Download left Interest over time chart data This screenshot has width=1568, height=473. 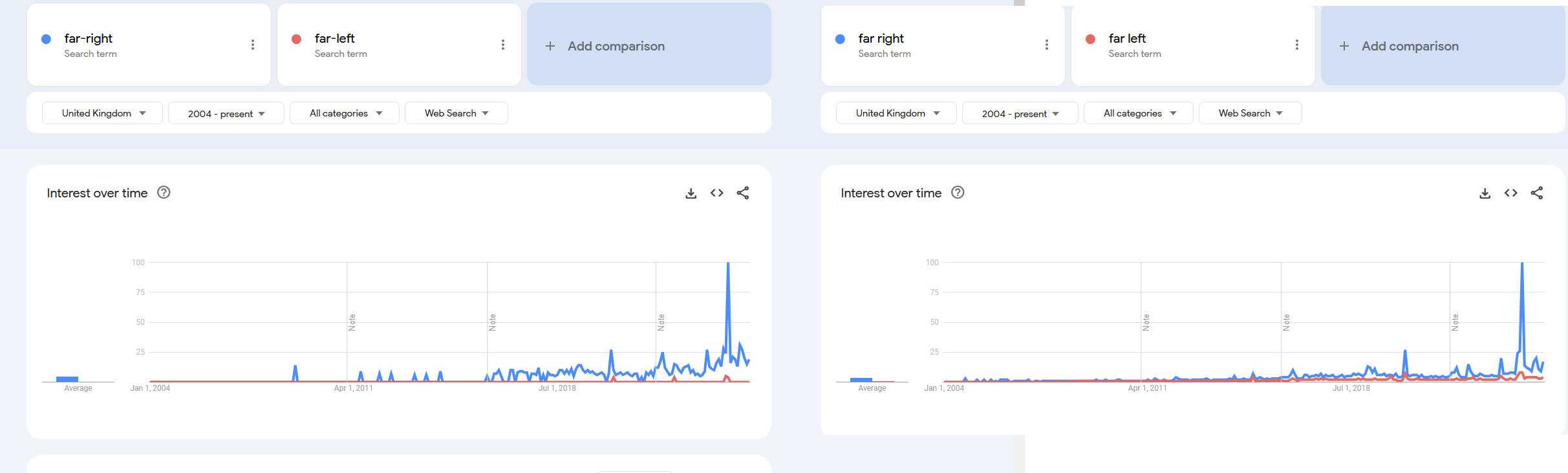(691, 193)
